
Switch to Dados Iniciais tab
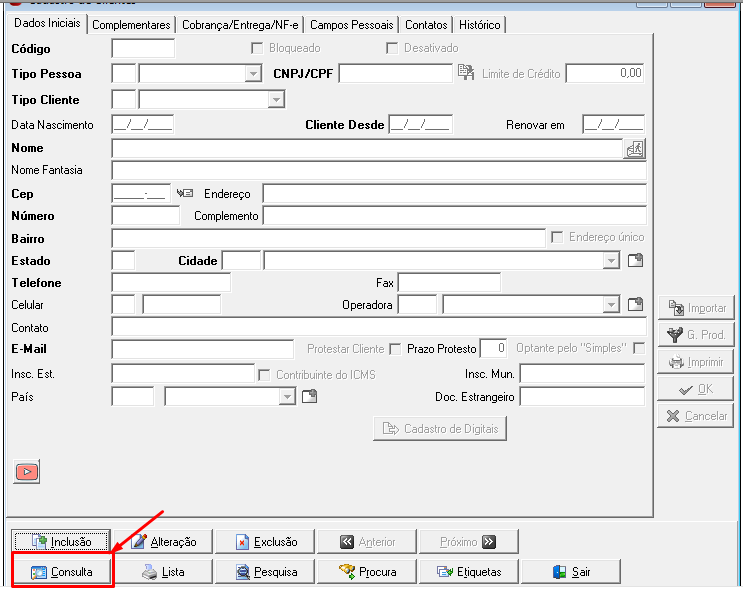(47, 23)
